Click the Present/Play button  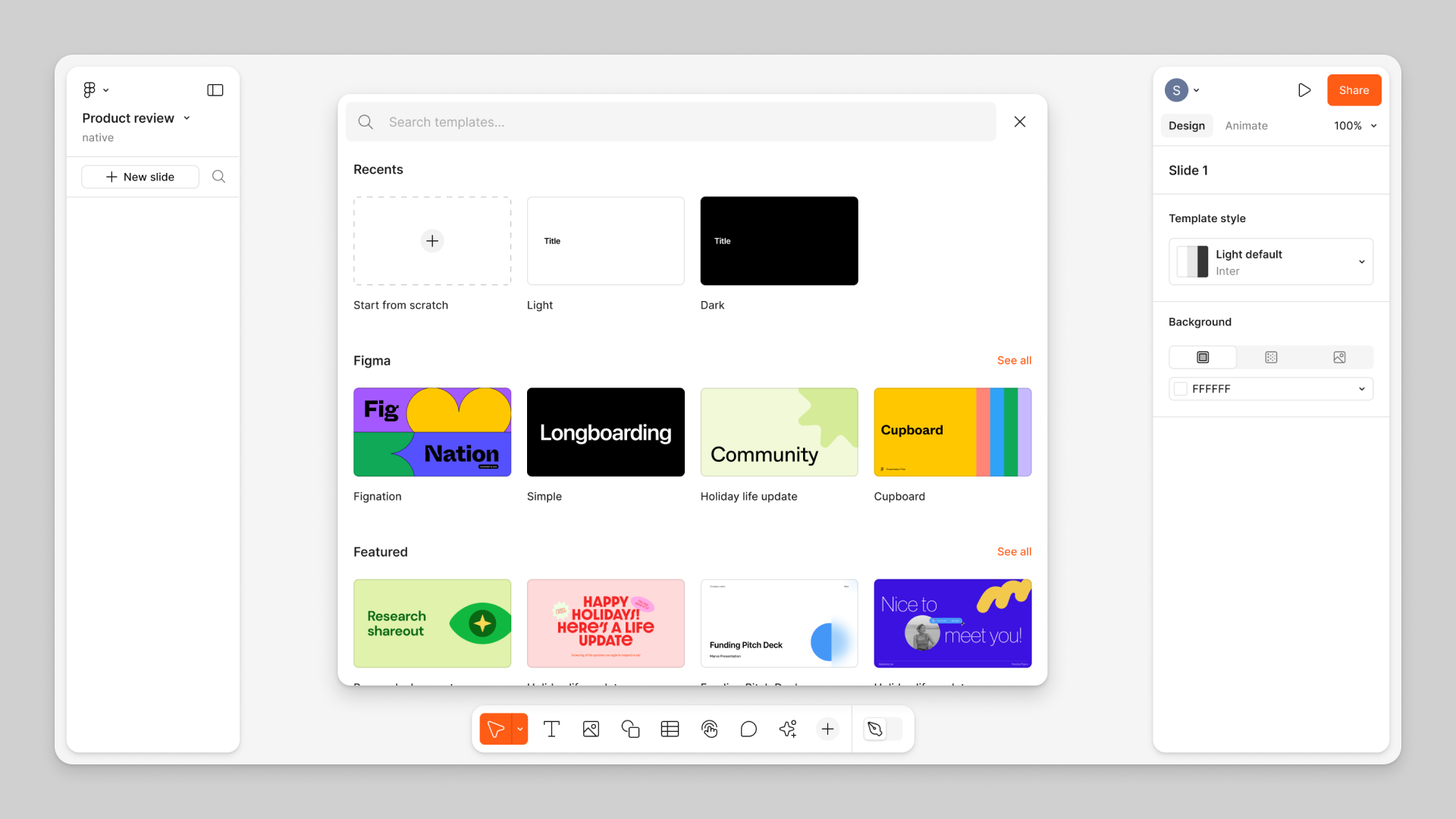tap(1304, 90)
